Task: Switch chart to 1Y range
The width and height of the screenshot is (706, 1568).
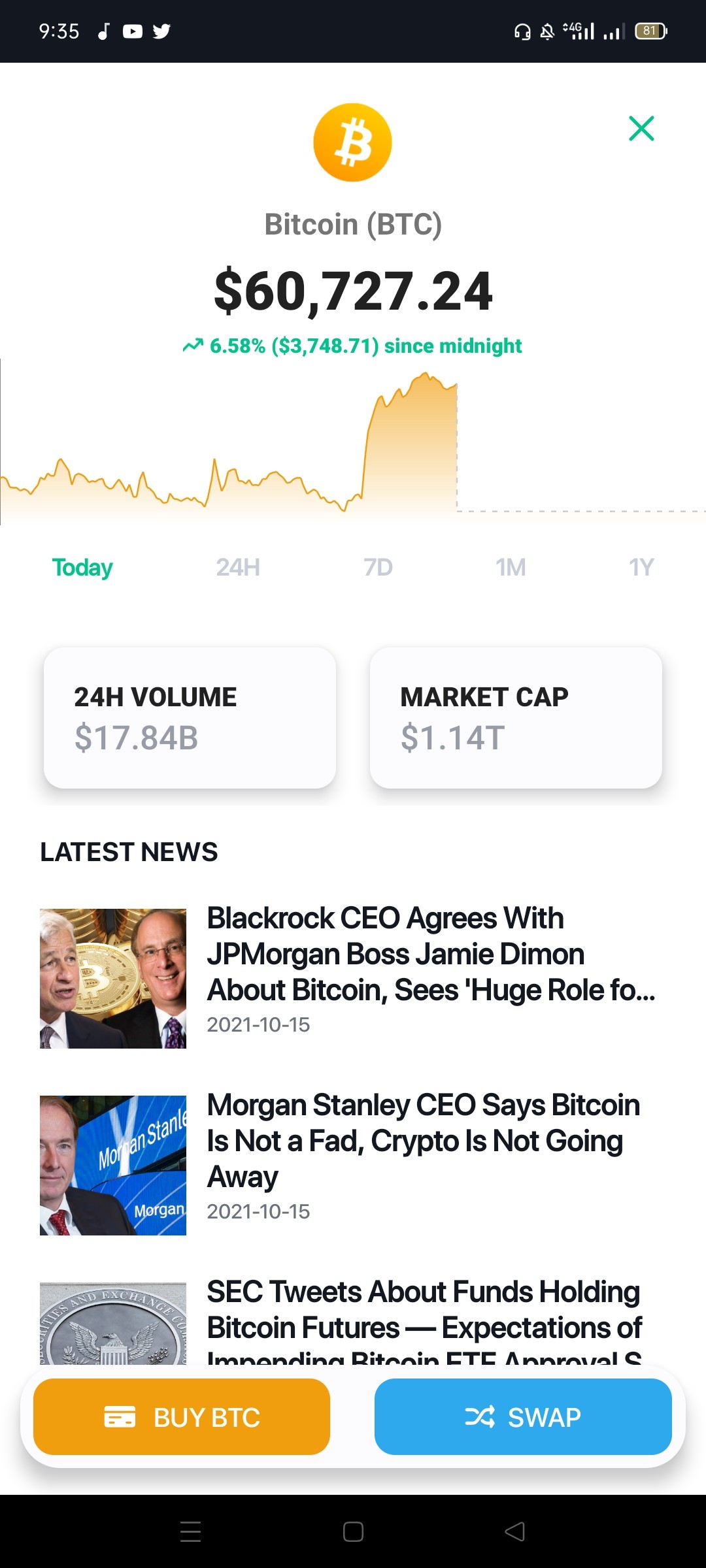Action: click(641, 567)
